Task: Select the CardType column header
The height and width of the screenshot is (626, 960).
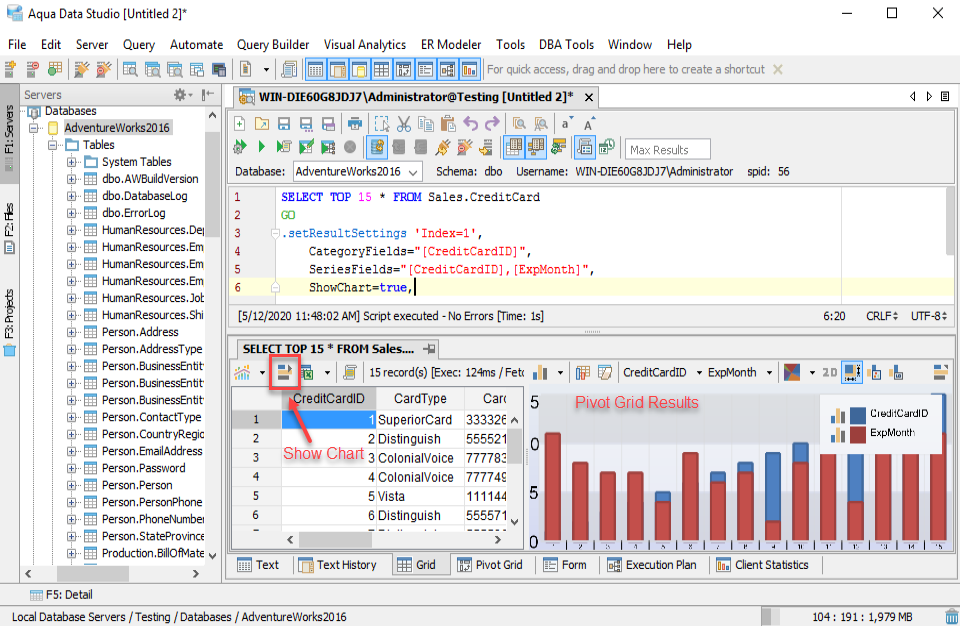Action: [420, 399]
